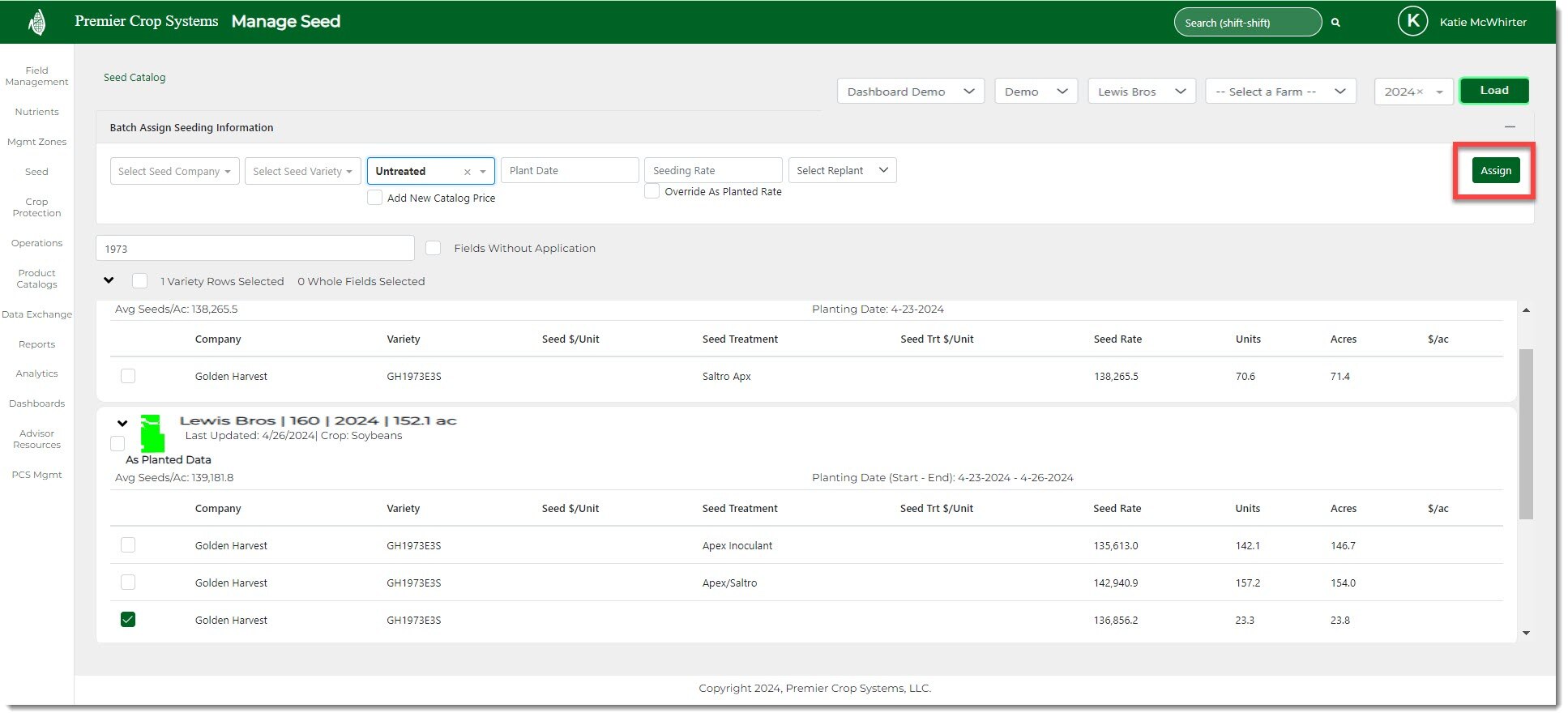Click the vertical scrollbar of the field list
Viewport: 1568px width, 717px height.
[1526, 433]
